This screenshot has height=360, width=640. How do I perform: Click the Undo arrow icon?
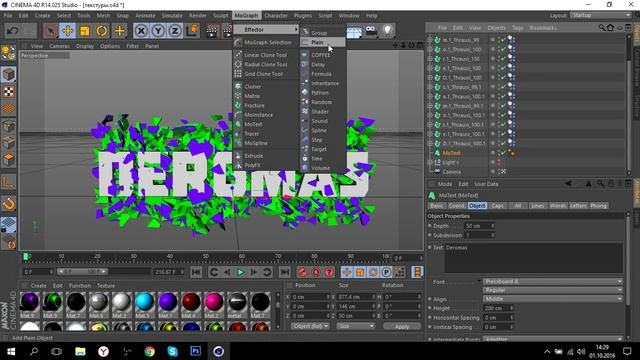point(13,31)
